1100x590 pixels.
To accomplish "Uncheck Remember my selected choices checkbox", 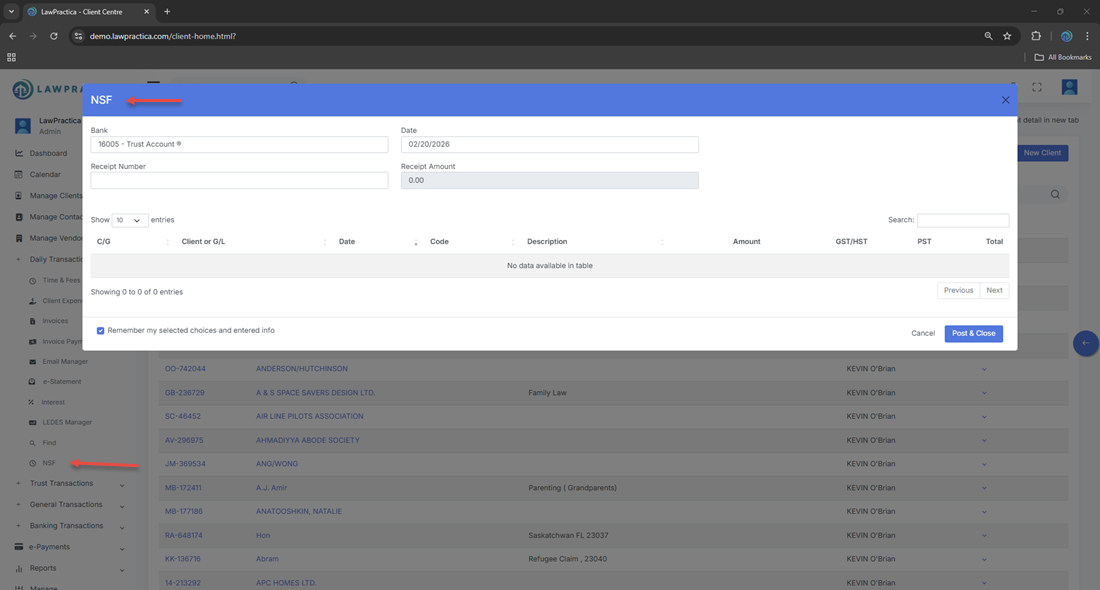I will point(100,331).
